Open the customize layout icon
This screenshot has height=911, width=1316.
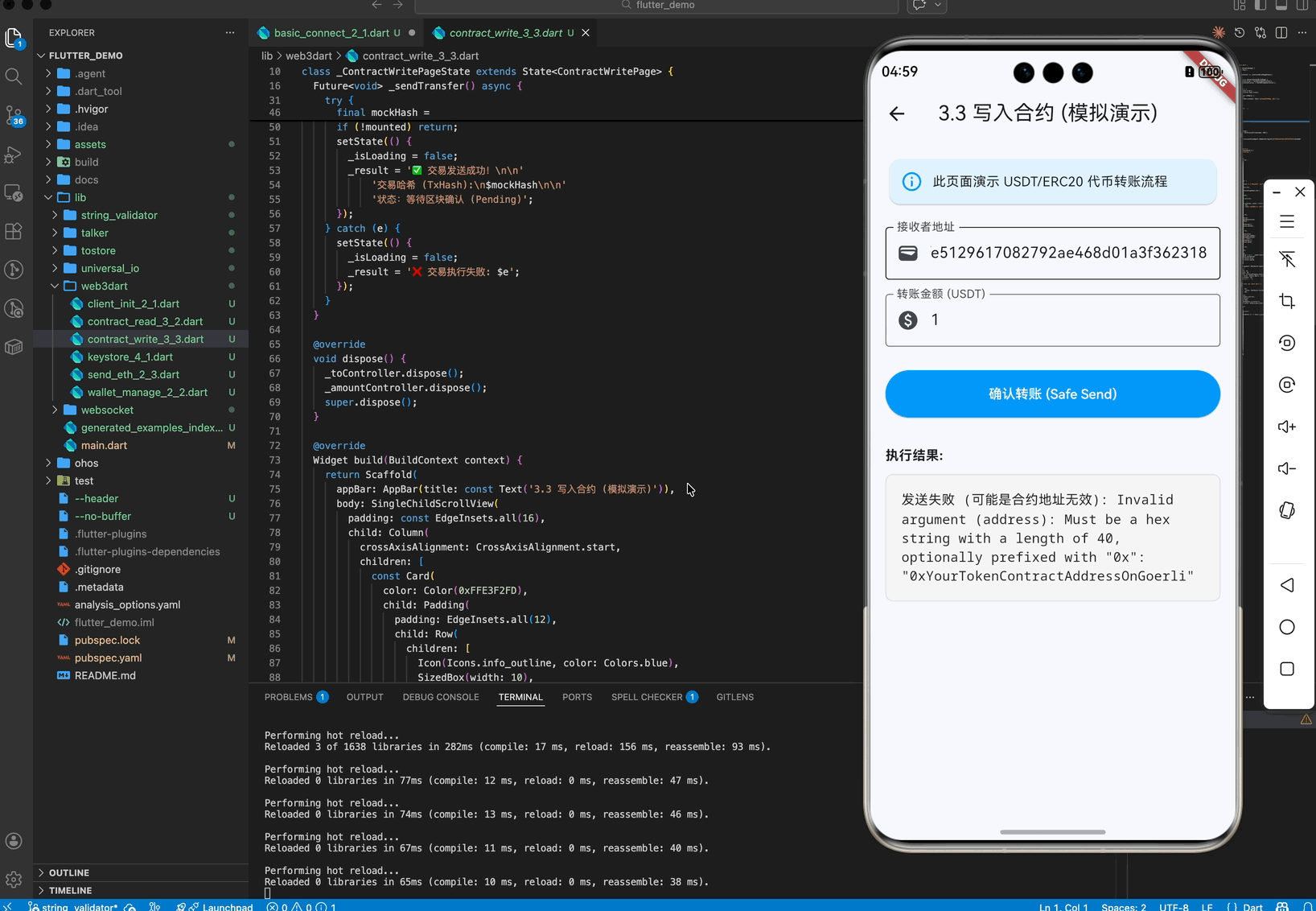(1240, 5)
